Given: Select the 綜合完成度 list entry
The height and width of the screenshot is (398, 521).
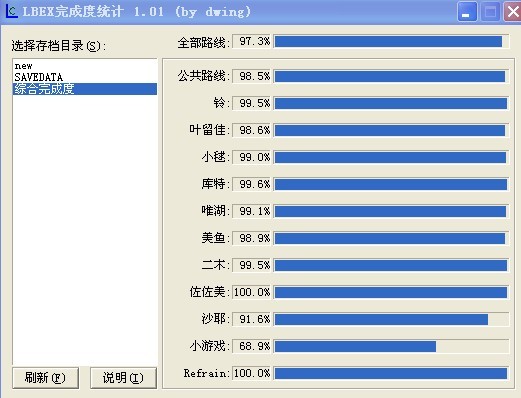Looking at the screenshot, I should pos(85,89).
